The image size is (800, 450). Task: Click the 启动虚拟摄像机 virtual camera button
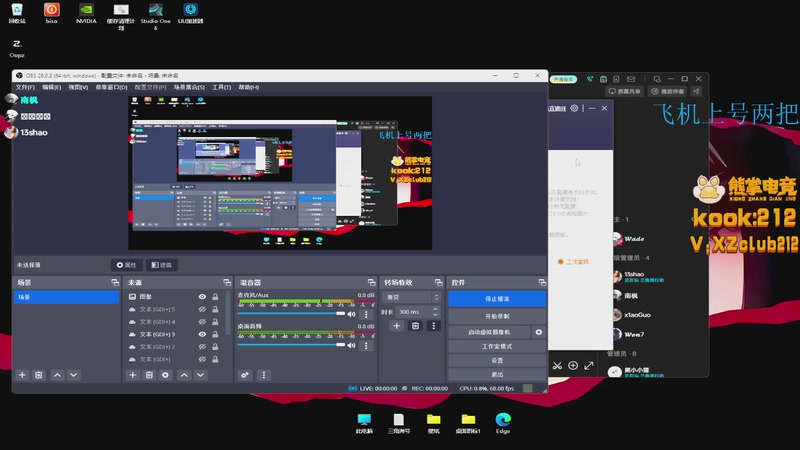click(489, 332)
